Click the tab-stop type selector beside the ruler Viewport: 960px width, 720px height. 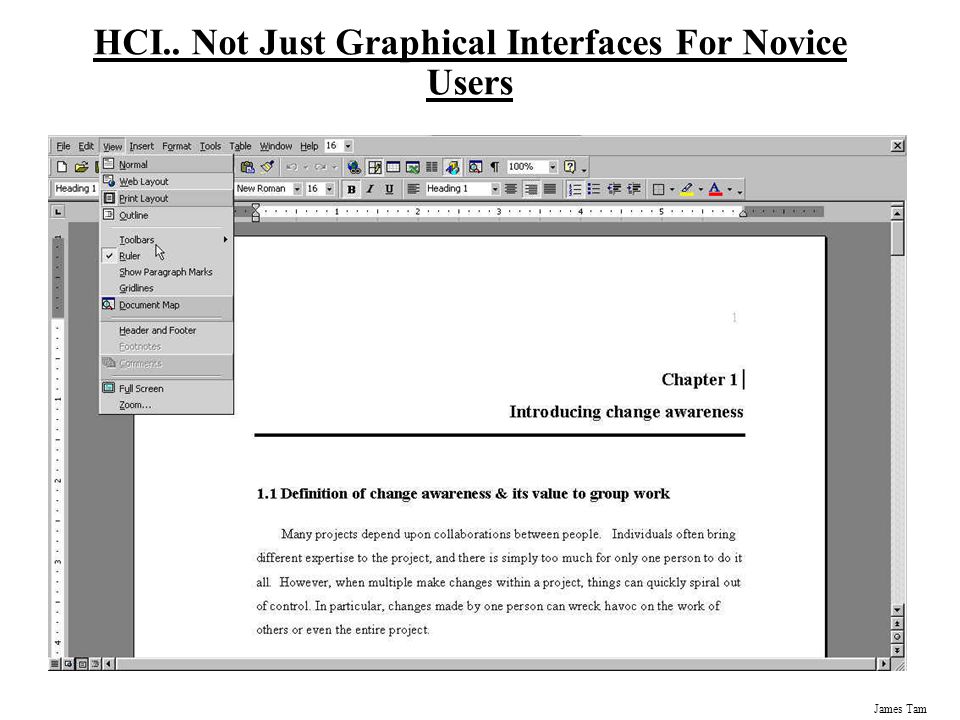[x=58, y=212]
